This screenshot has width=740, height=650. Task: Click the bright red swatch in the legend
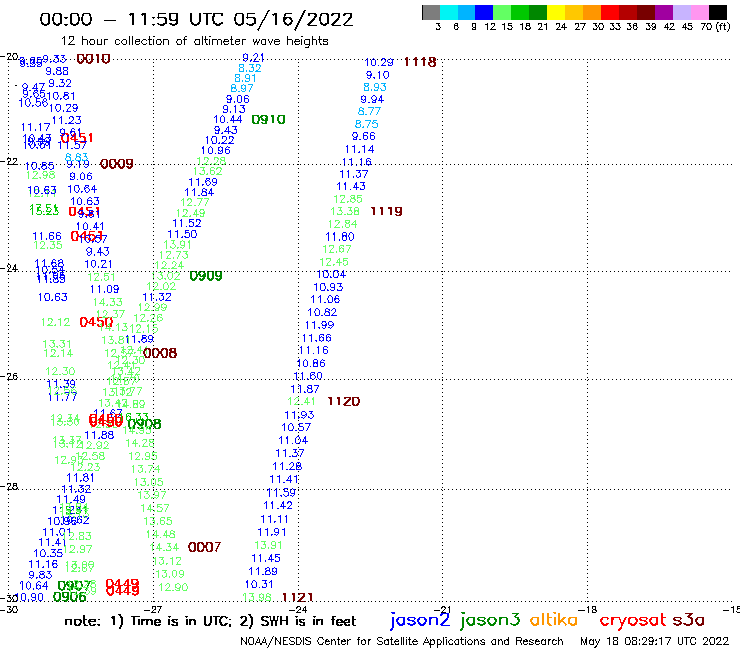pyautogui.click(x=609, y=12)
